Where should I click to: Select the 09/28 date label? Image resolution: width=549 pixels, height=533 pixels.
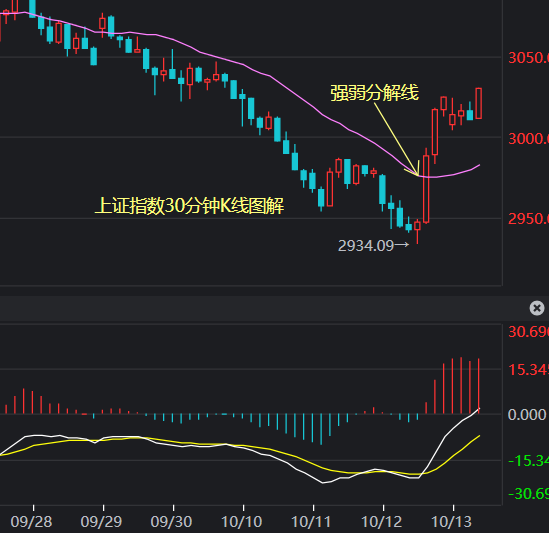point(32,522)
